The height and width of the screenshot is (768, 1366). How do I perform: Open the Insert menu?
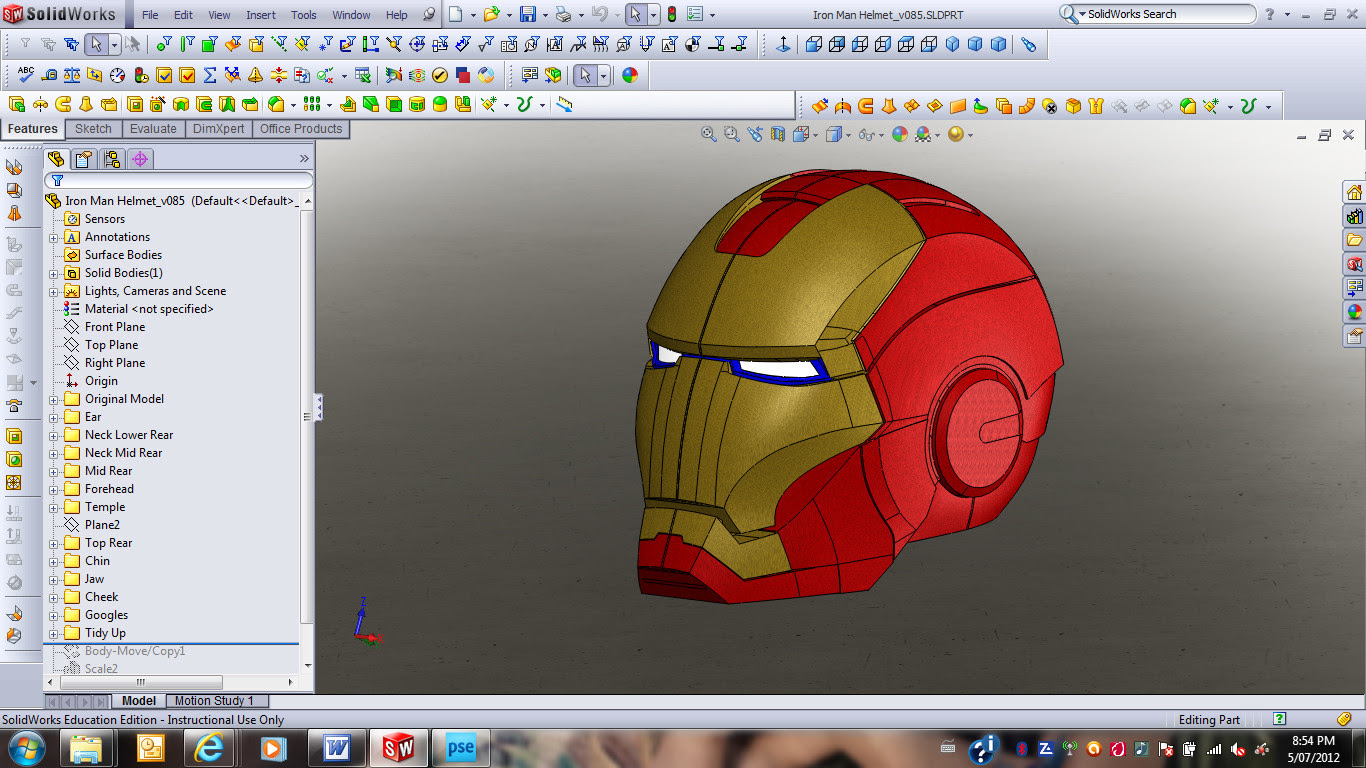point(261,15)
